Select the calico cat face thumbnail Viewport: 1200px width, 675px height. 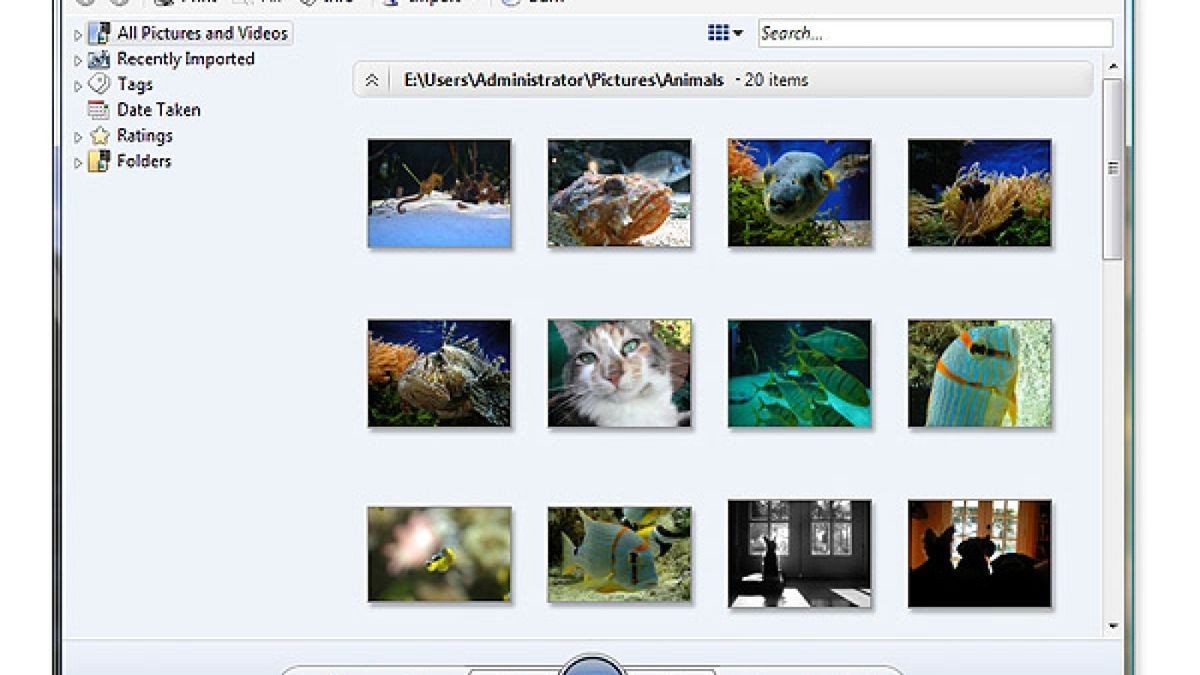tap(619, 373)
